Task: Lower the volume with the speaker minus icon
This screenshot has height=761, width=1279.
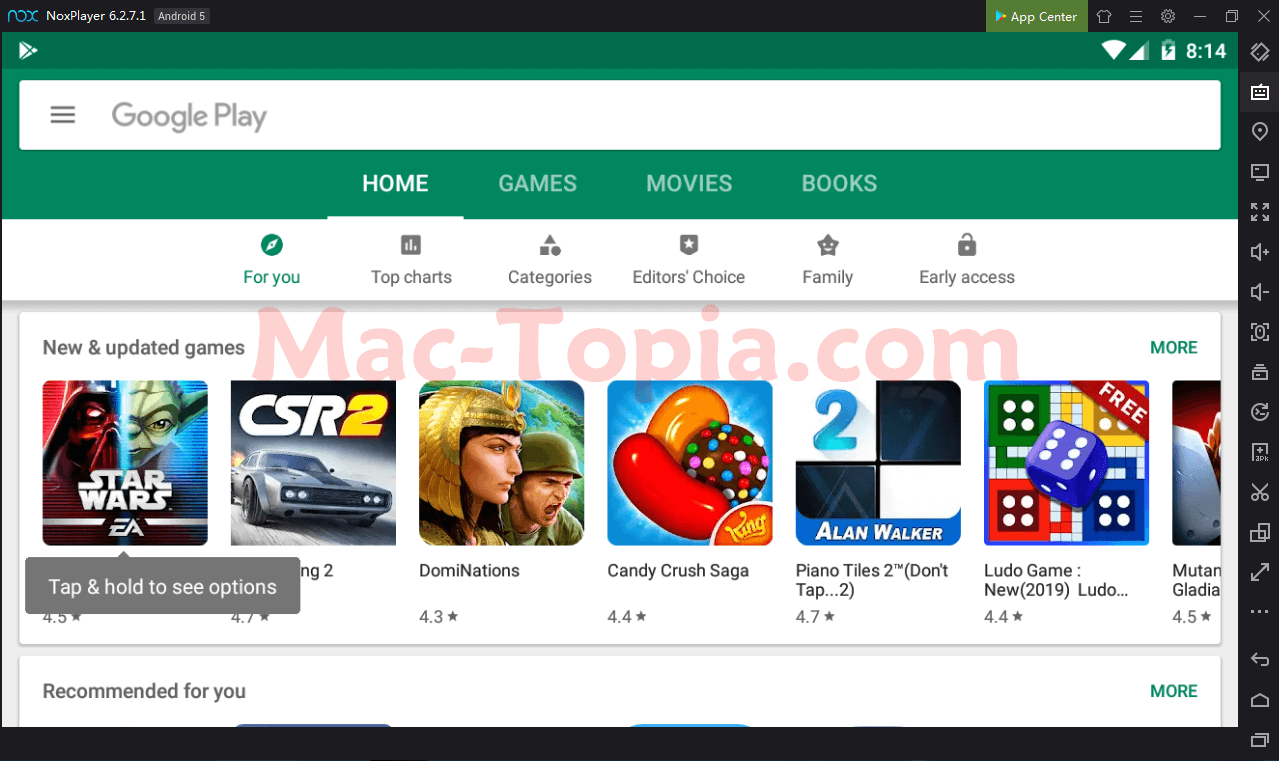Action: (1260, 292)
